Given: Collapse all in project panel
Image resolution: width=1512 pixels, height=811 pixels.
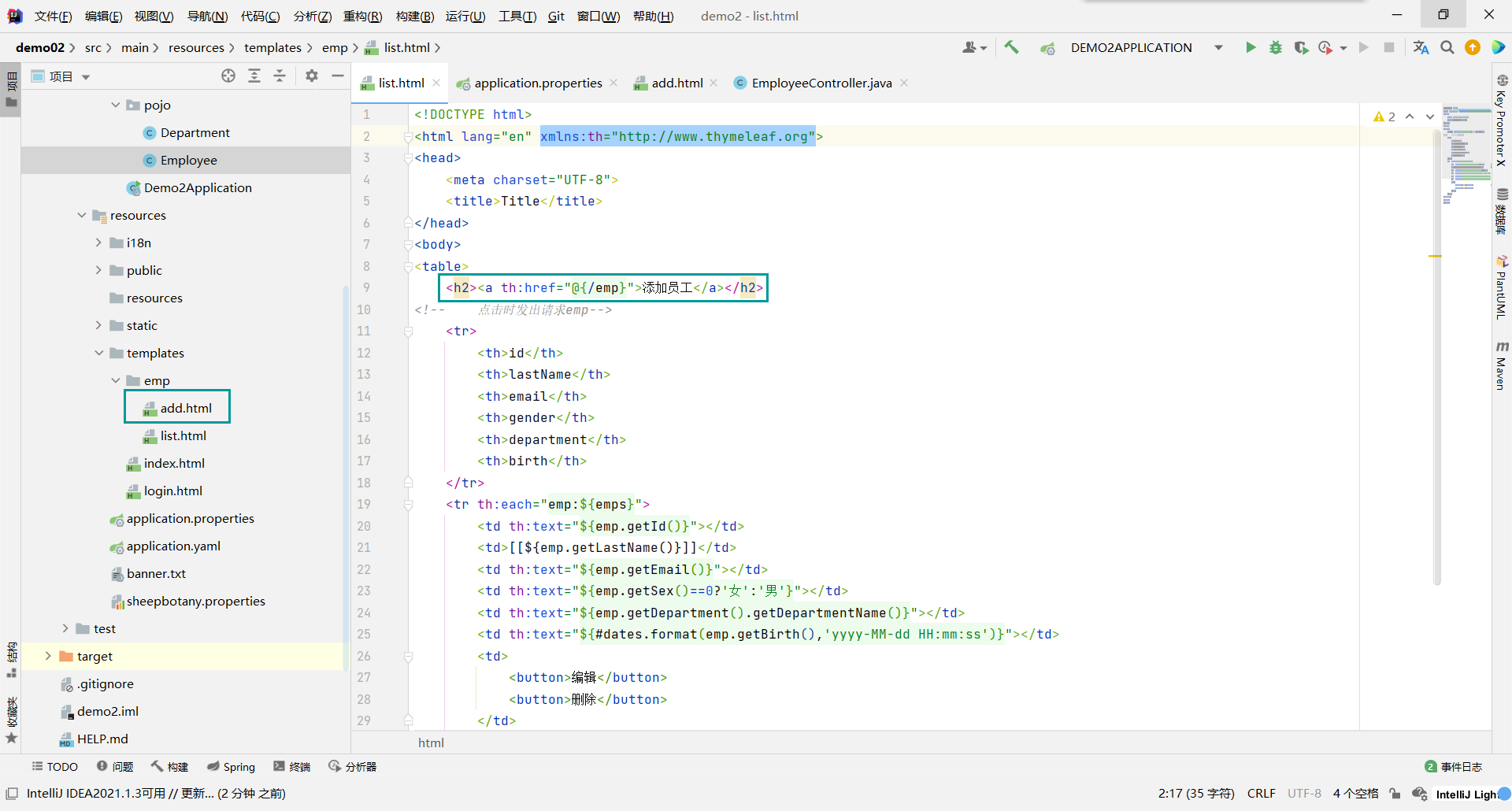Looking at the screenshot, I should pos(280,76).
